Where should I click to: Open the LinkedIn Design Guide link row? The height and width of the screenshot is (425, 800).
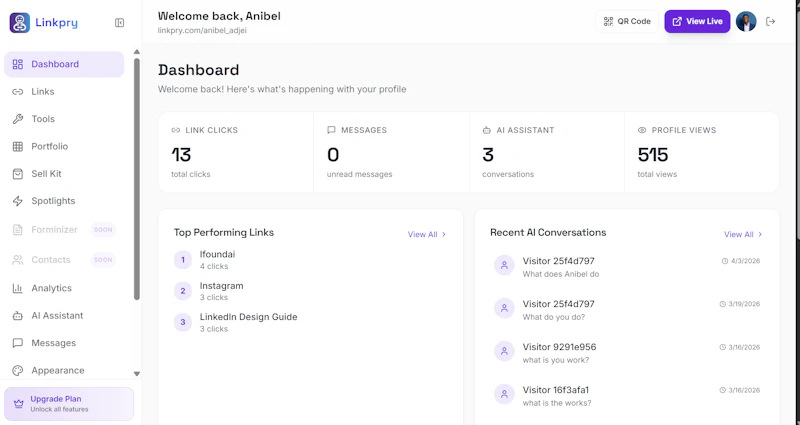(x=310, y=322)
